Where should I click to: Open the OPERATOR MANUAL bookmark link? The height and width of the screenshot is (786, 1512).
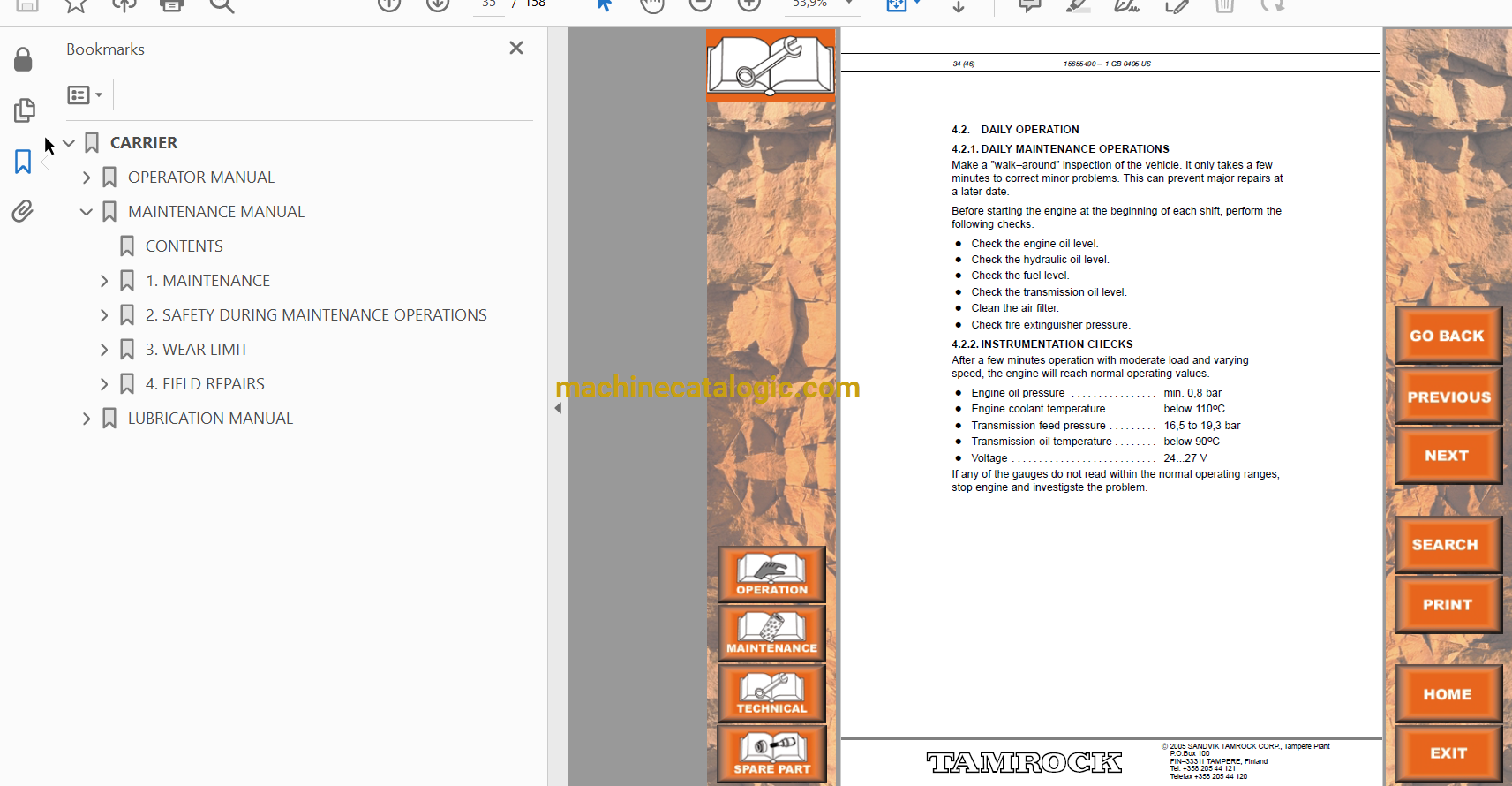[201, 178]
